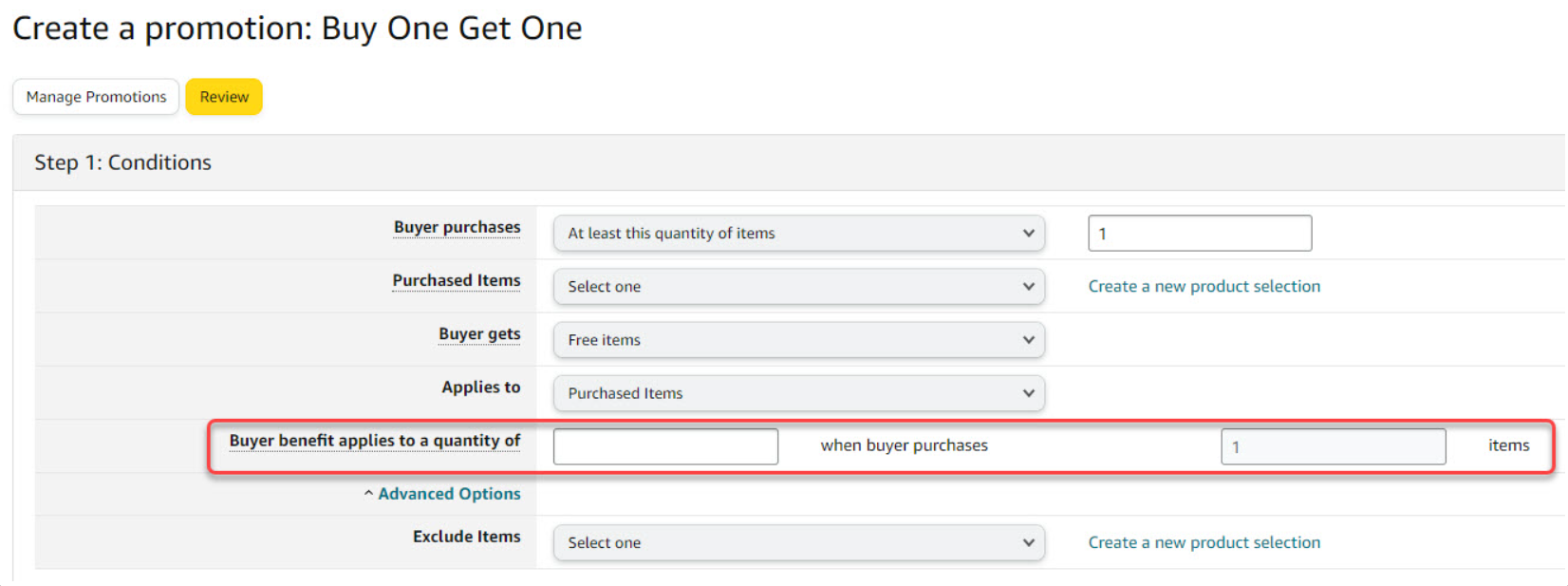Viewport: 1568px width, 586px height.
Task: Open Create a new product selection beside Purchased Items
Action: point(1204,287)
